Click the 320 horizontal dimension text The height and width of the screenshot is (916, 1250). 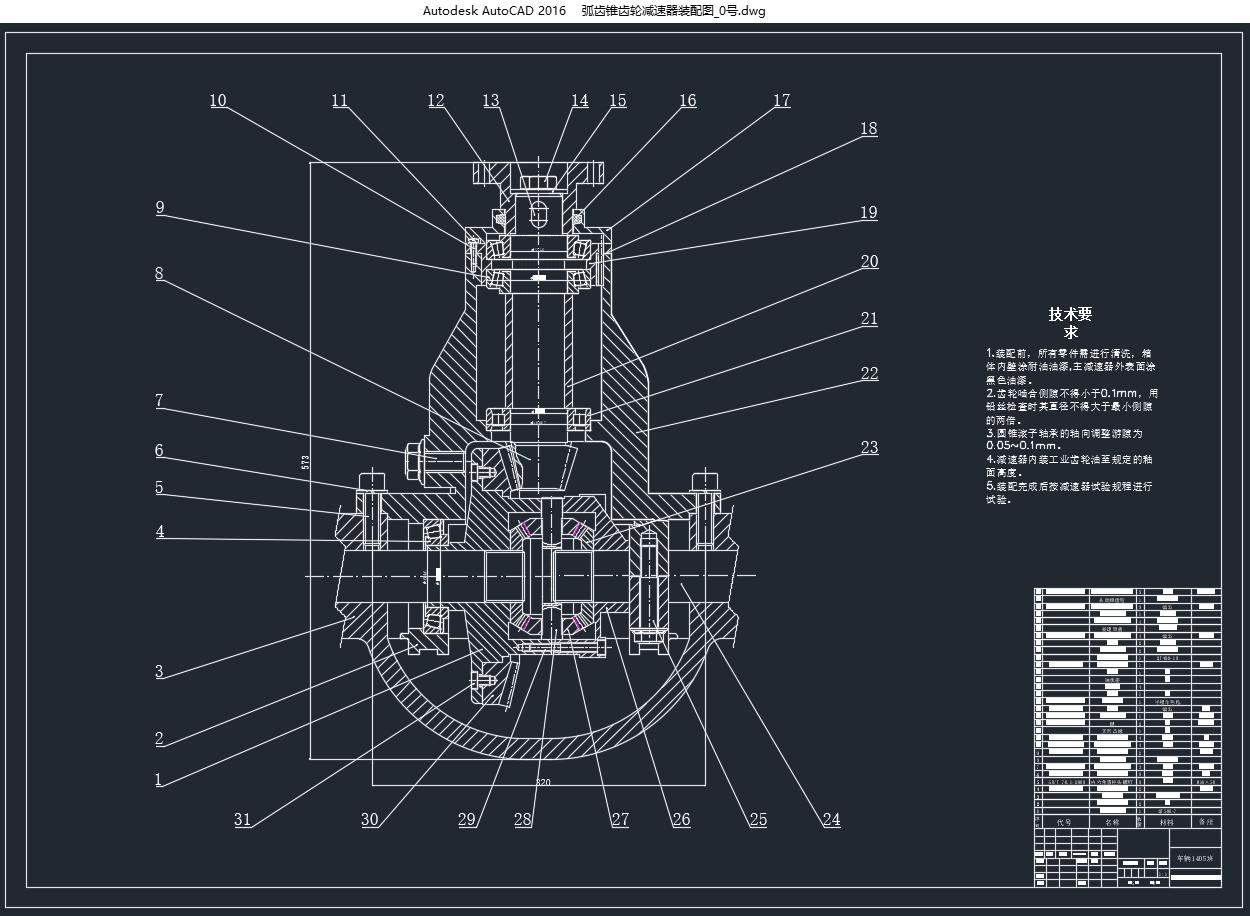[543, 782]
